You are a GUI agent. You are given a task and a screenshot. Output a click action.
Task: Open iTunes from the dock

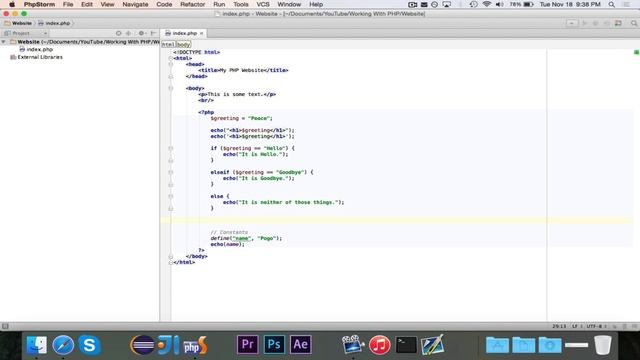[x=380, y=345]
